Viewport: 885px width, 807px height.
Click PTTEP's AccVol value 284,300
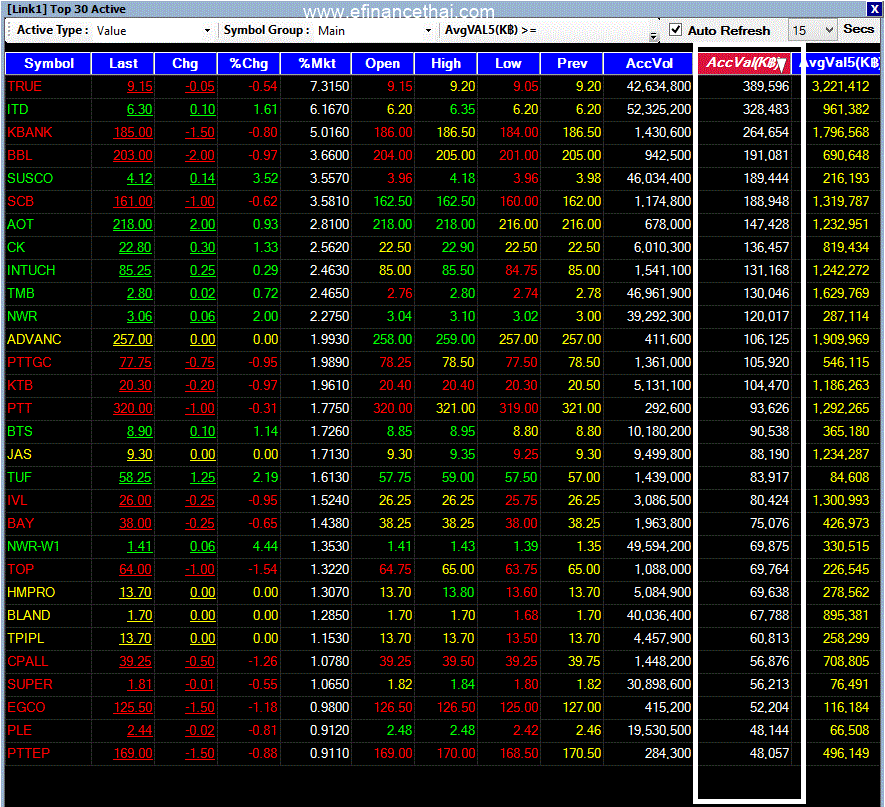tap(668, 753)
